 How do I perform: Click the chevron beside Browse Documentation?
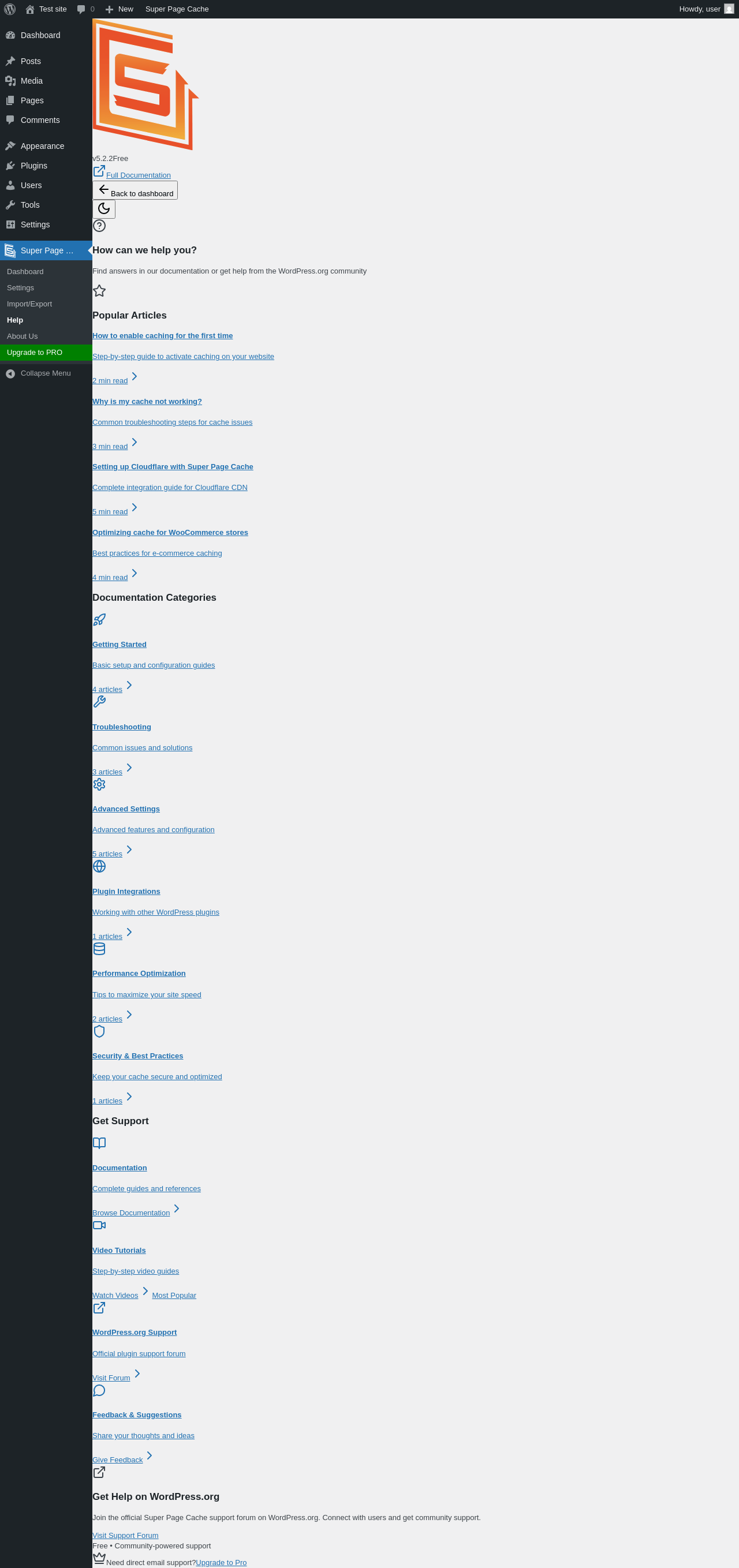[x=177, y=1208]
